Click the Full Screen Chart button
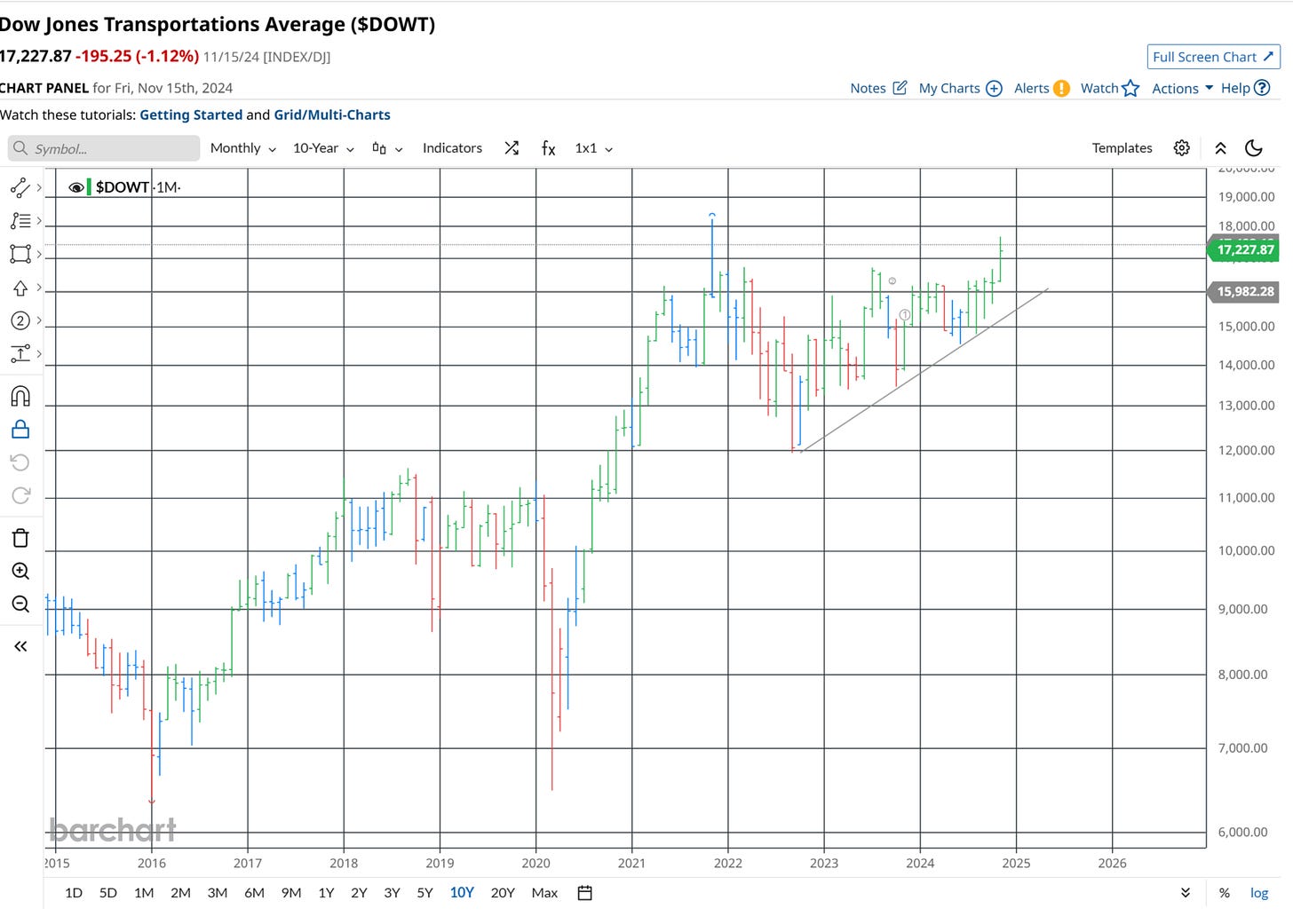 pos(1213,57)
